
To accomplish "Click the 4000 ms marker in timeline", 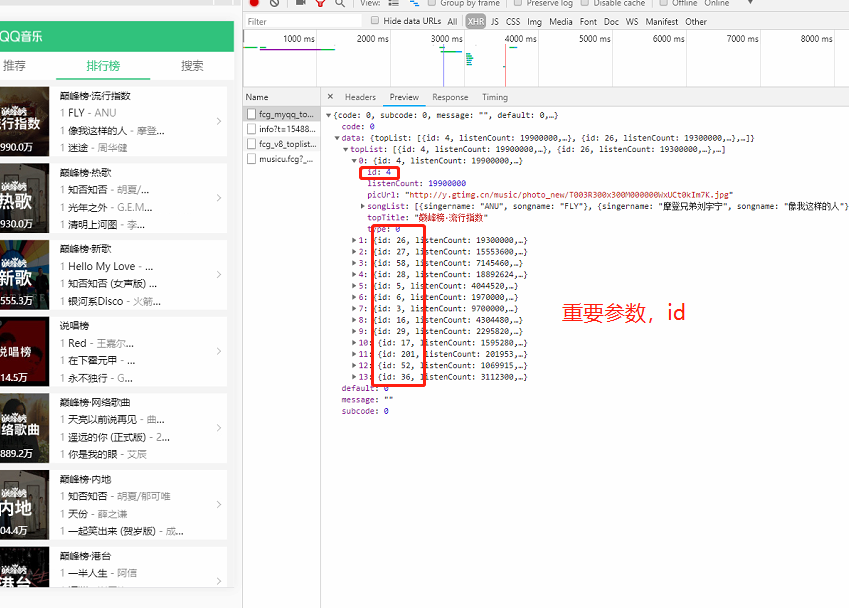I will (x=520, y=39).
